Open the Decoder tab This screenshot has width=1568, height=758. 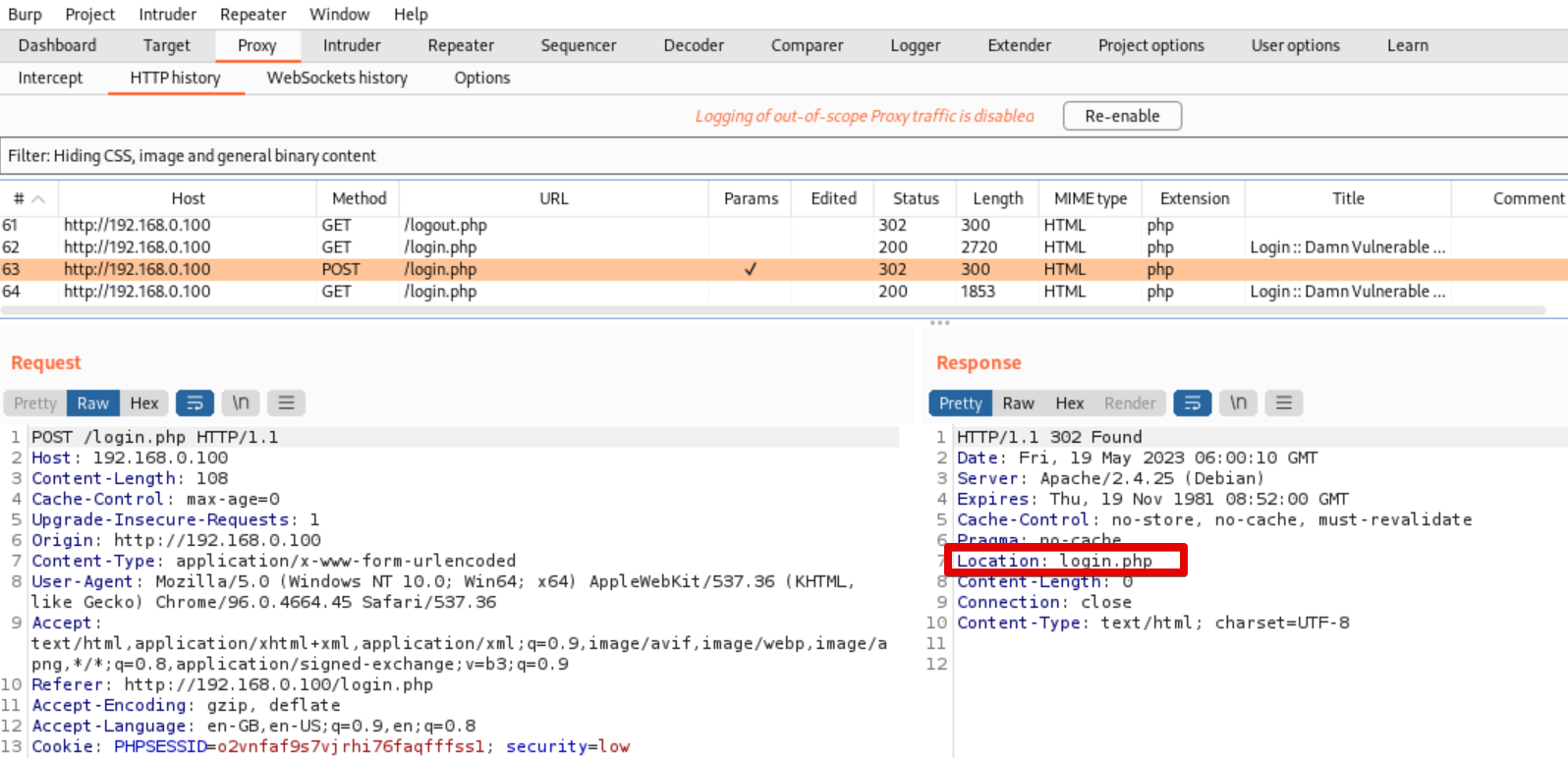(694, 45)
